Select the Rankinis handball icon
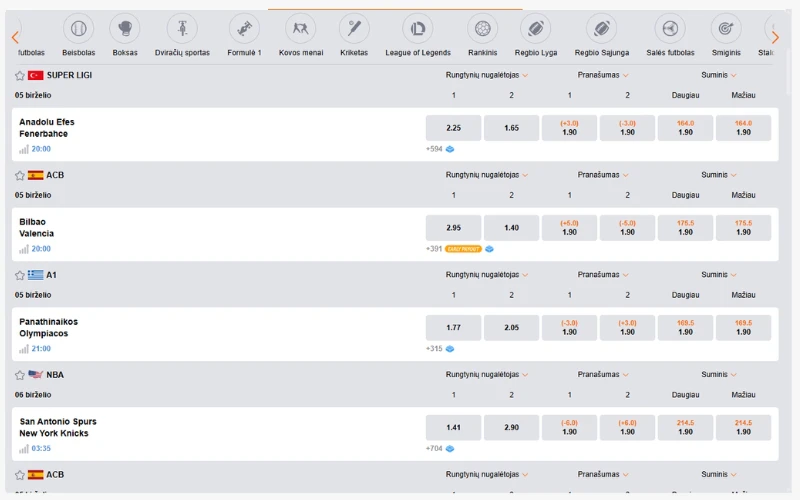The image size is (800, 500). 483,29
